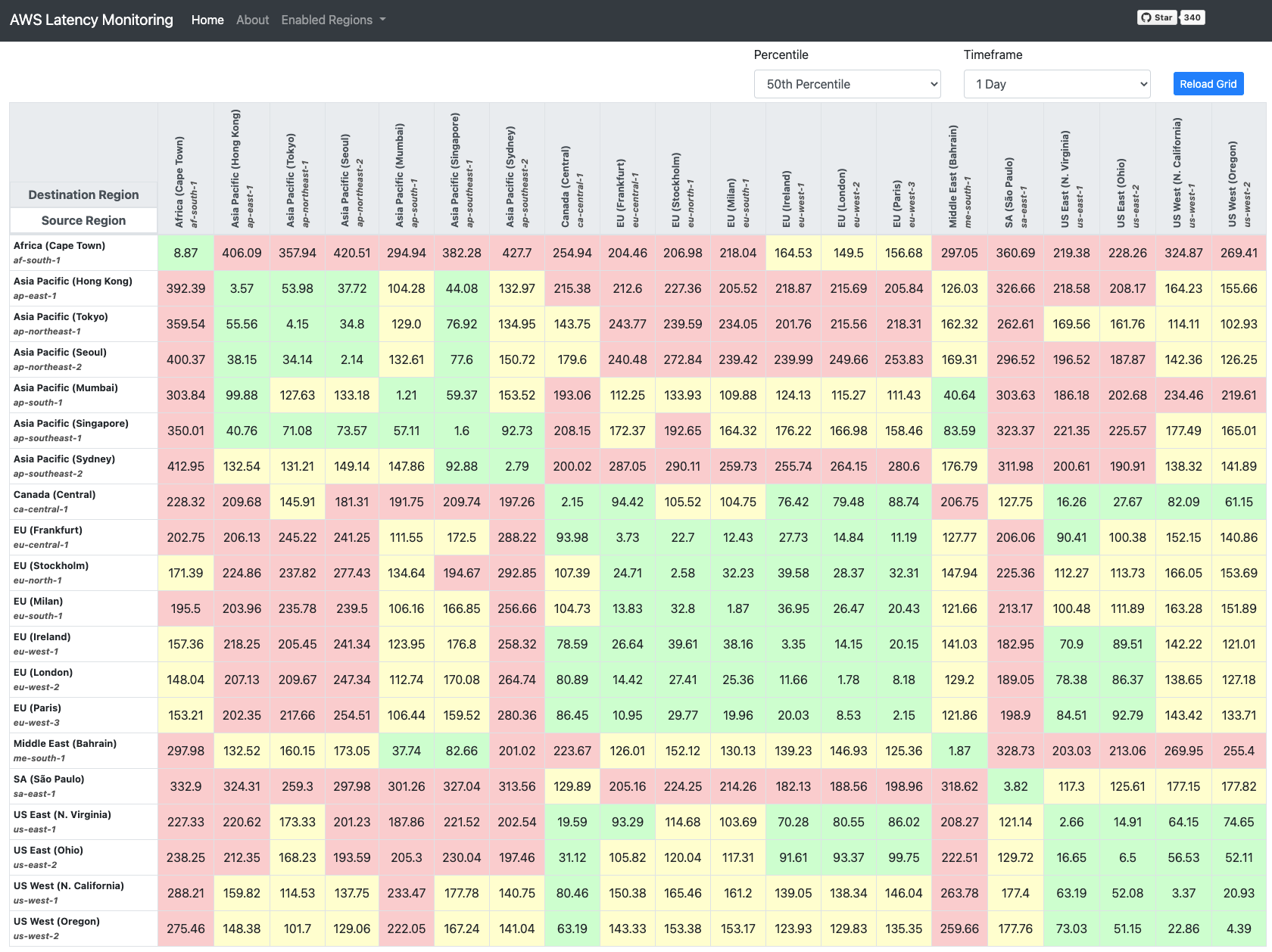This screenshot has width=1272, height=952.
Task: Click the 360.69 latency cell
Action: [x=1016, y=253]
